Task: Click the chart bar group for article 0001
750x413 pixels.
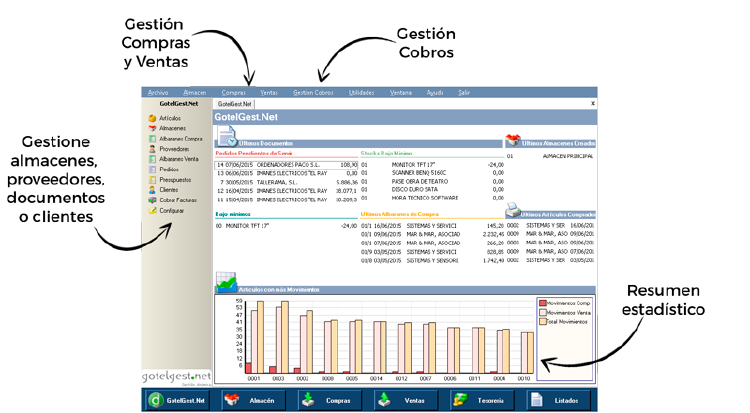Action: pos(254,337)
